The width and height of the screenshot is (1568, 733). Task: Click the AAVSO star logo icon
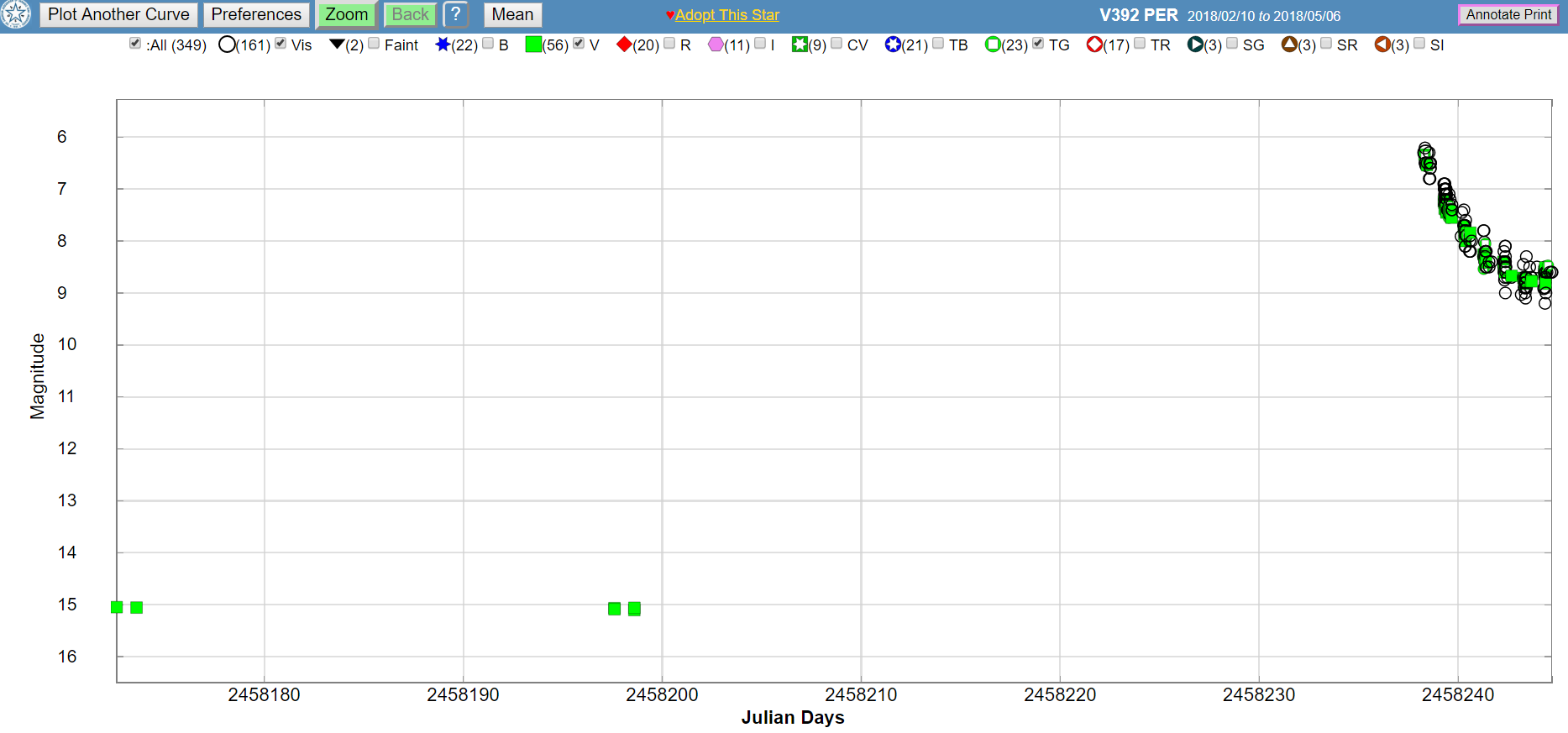click(x=15, y=13)
